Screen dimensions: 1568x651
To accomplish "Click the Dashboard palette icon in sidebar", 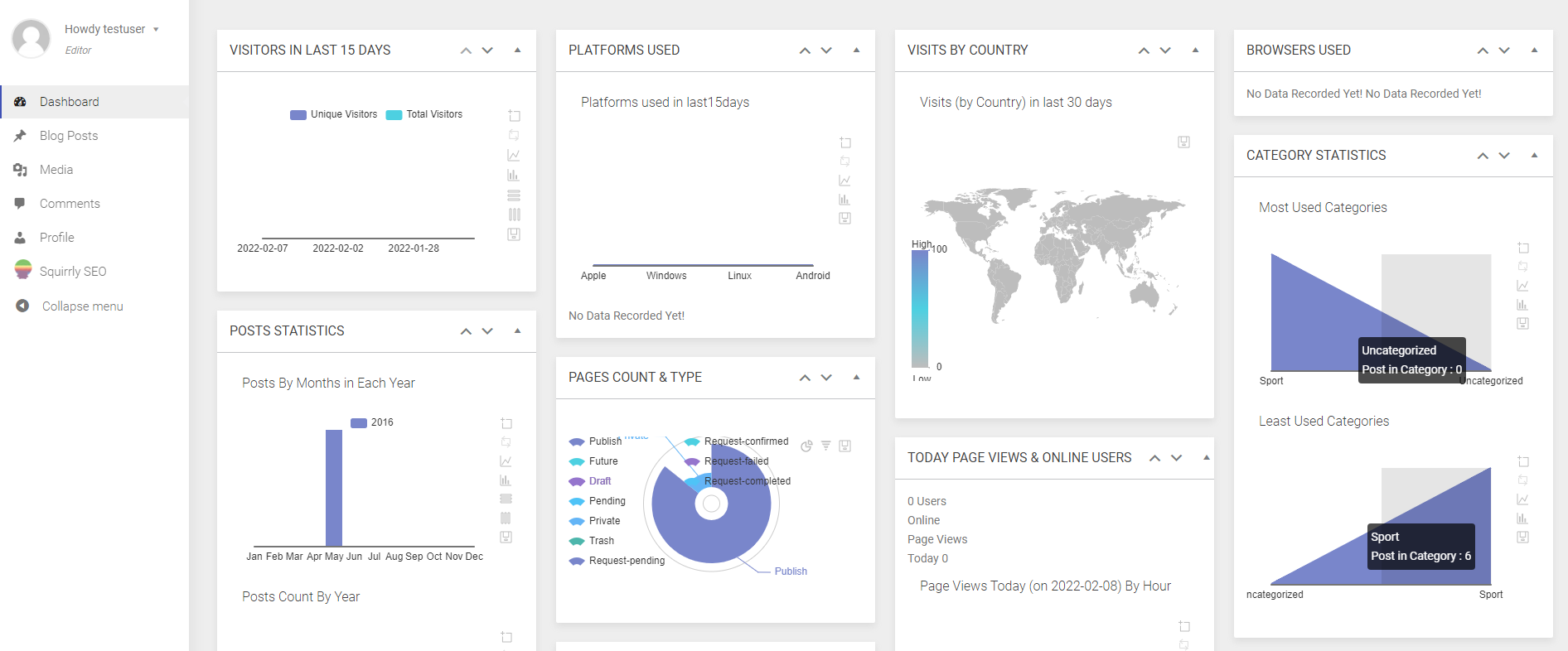I will click(20, 102).
